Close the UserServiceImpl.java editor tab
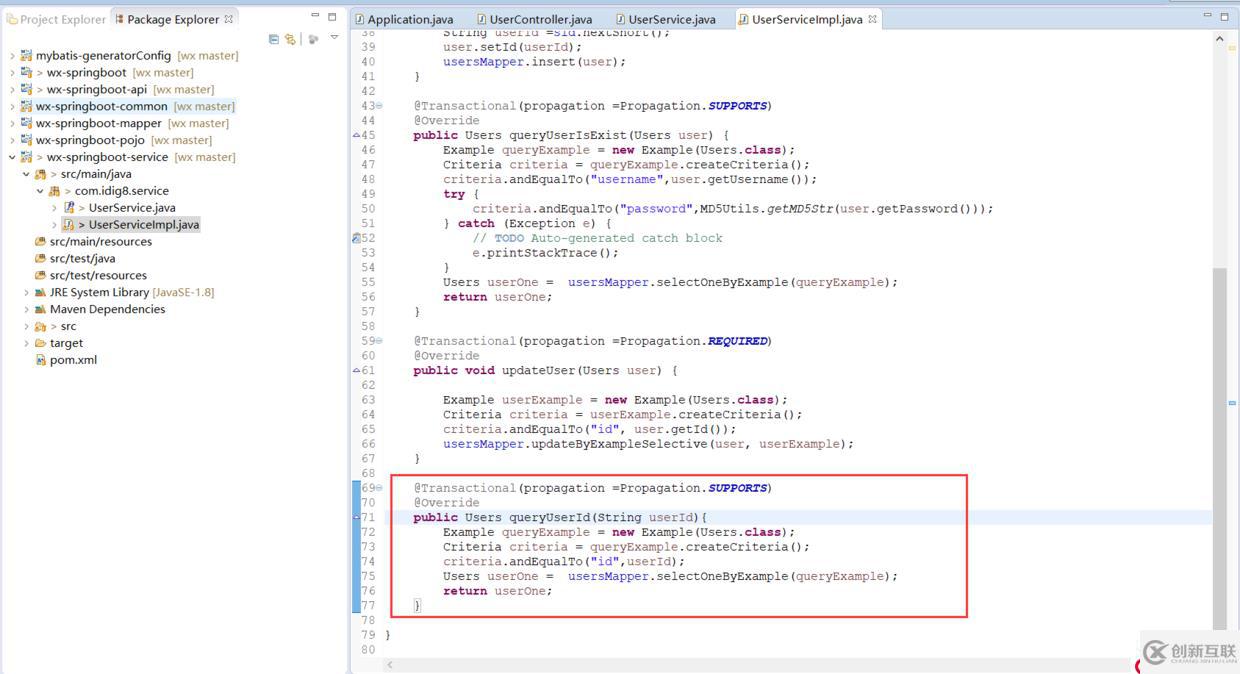The width and height of the screenshot is (1240, 674). 873,19
